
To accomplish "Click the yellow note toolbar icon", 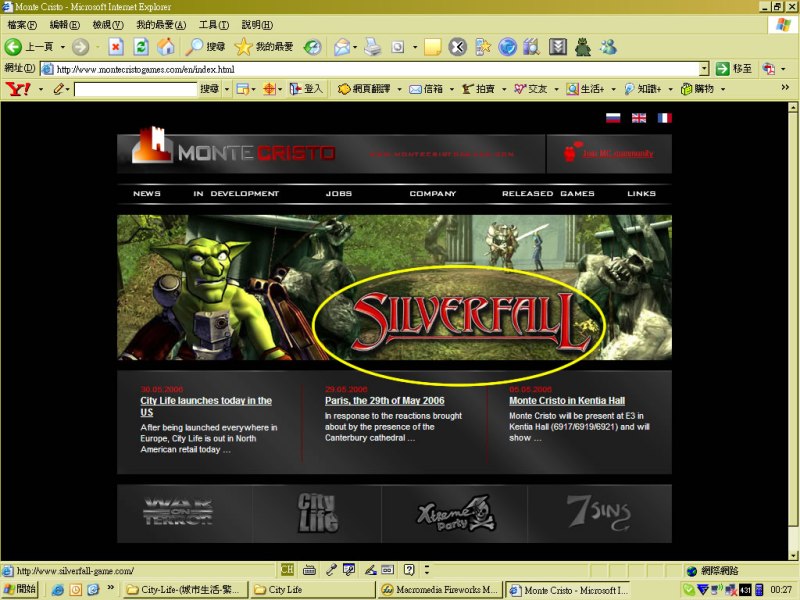I will tap(432, 47).
